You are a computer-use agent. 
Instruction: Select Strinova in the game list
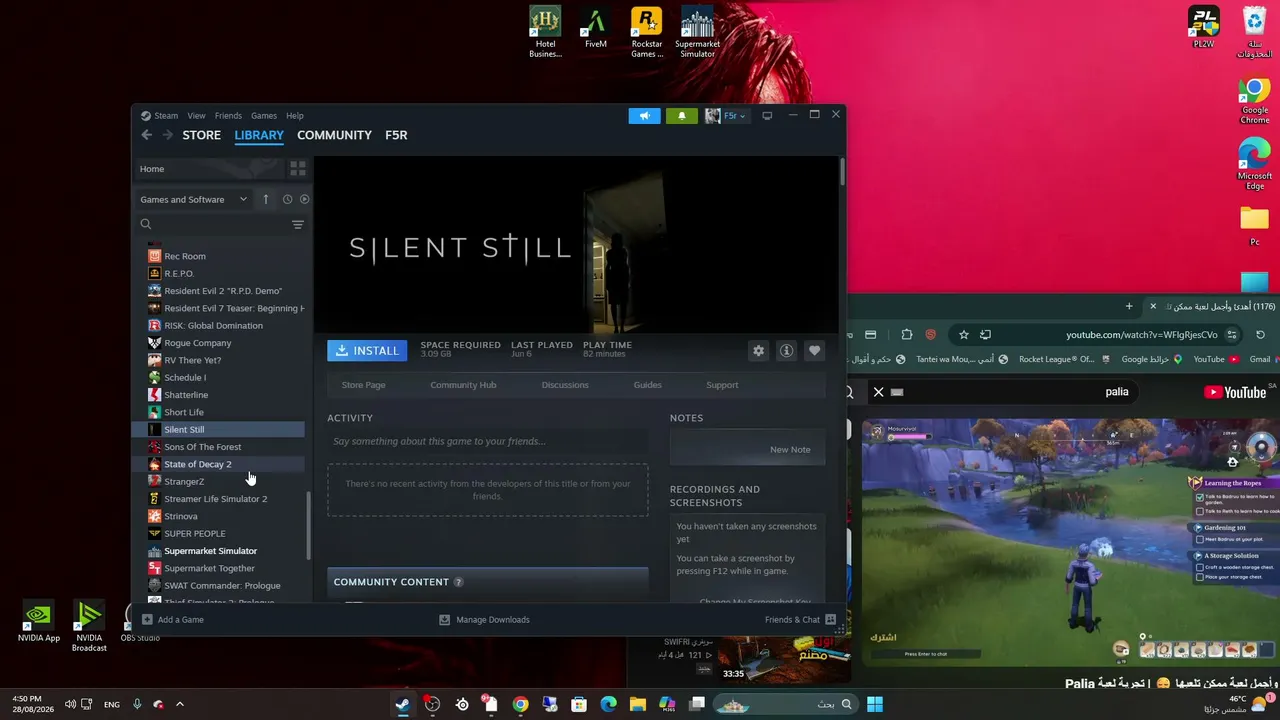tap(225, 516)
